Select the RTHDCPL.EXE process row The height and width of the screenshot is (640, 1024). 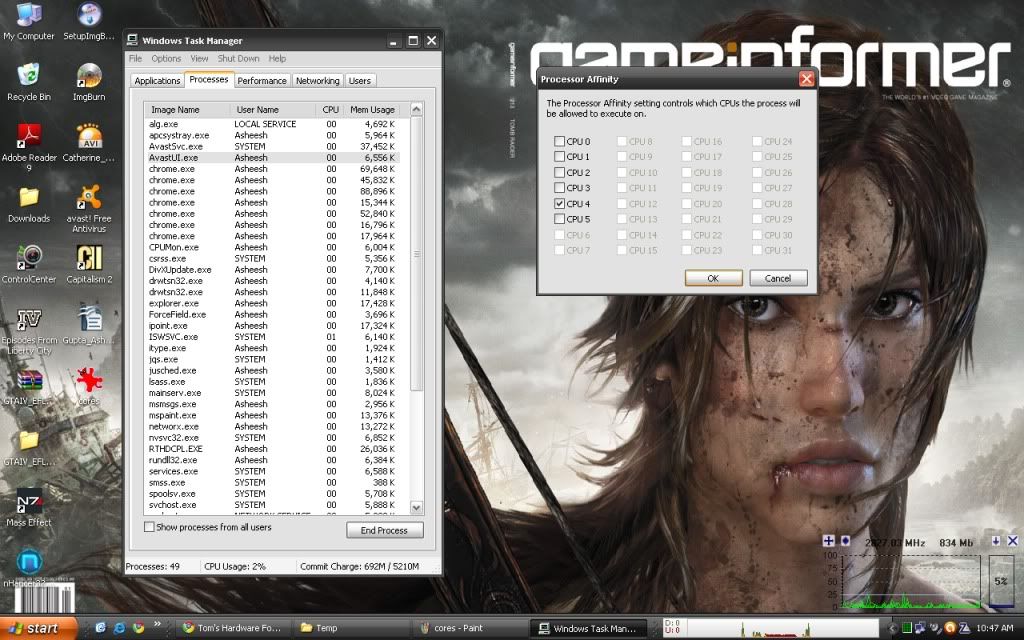point(272,449)
